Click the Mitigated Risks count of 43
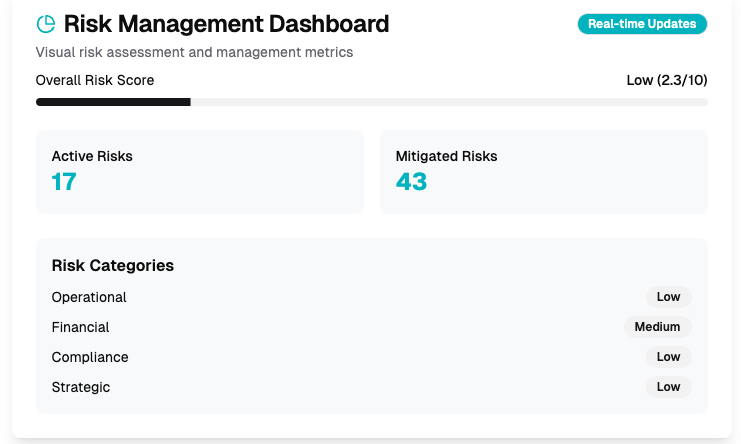The width and height of the screenshot is (741, 444). click(411, 182)
